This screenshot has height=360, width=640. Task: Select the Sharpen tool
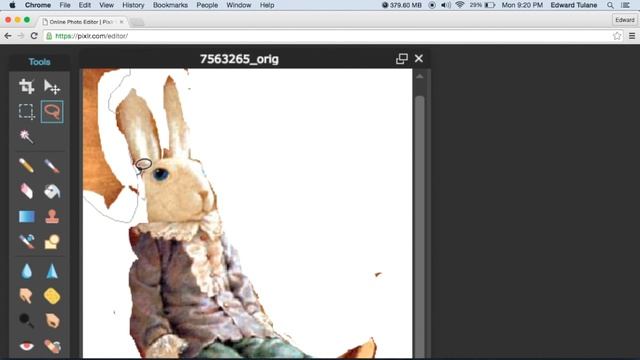(x=52, y=271)
